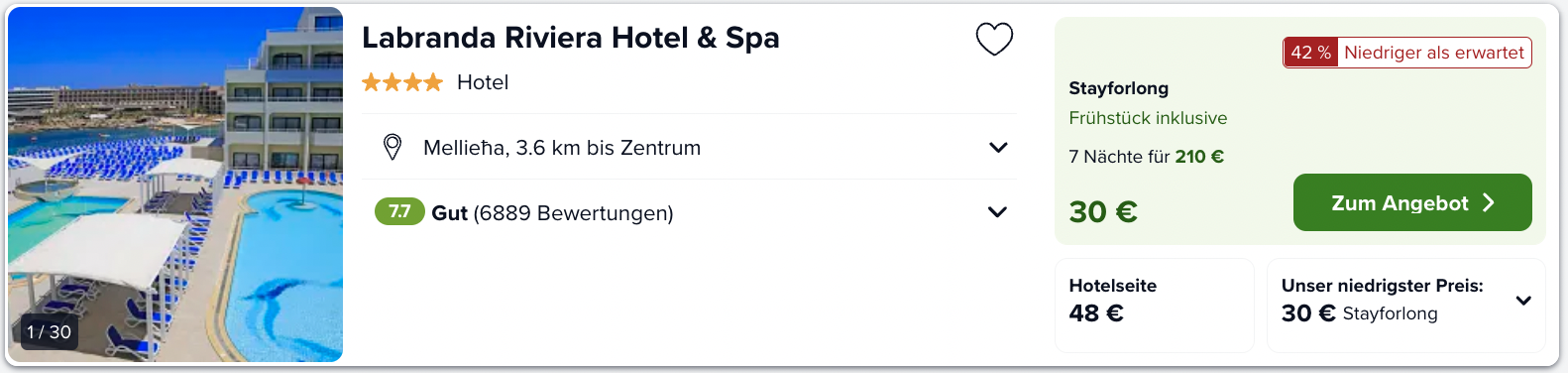Add hotel to favorites with the heart icon

tap(994, 39)
